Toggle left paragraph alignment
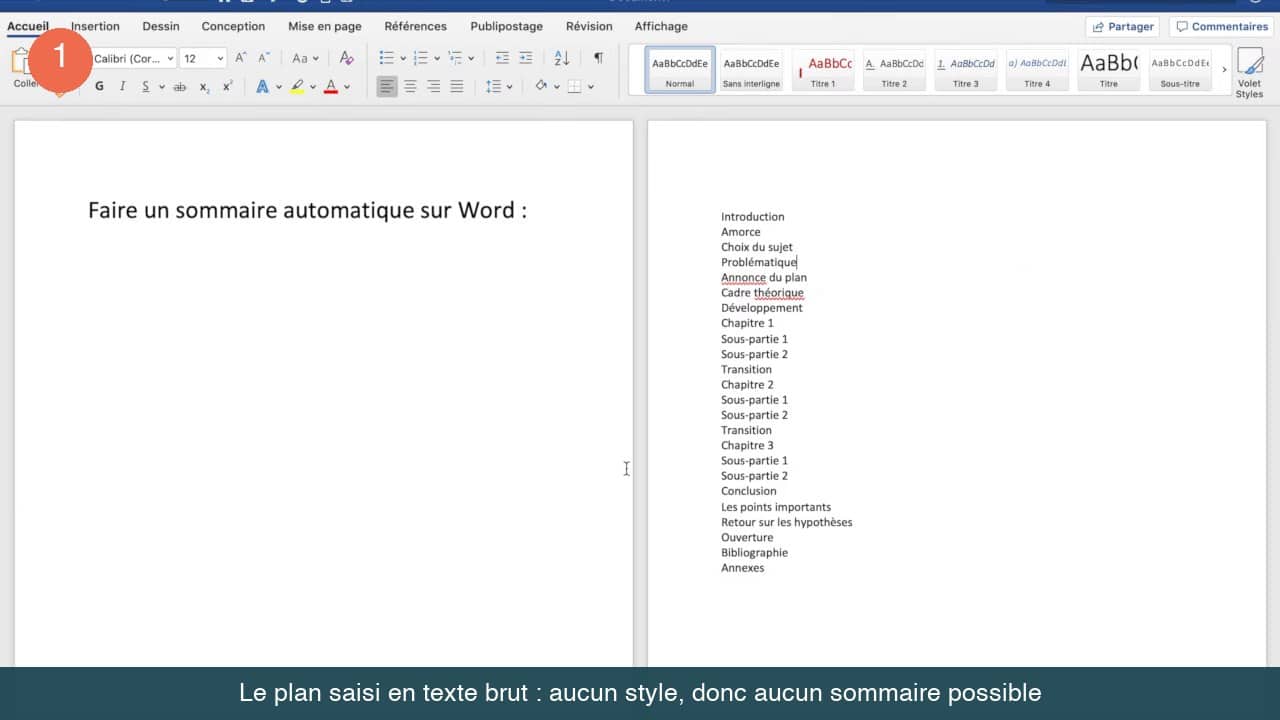 click(387, 87)
